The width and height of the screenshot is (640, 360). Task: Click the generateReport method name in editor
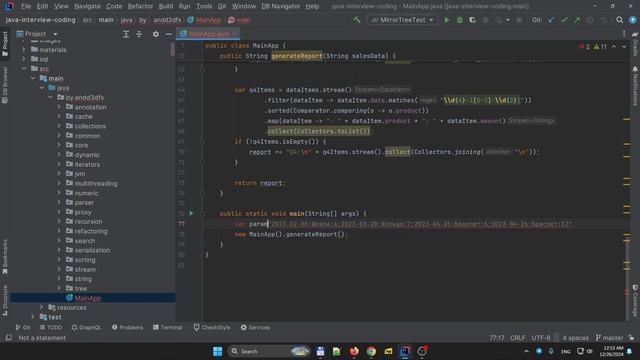pyautogui.click(x=297, y=56)
